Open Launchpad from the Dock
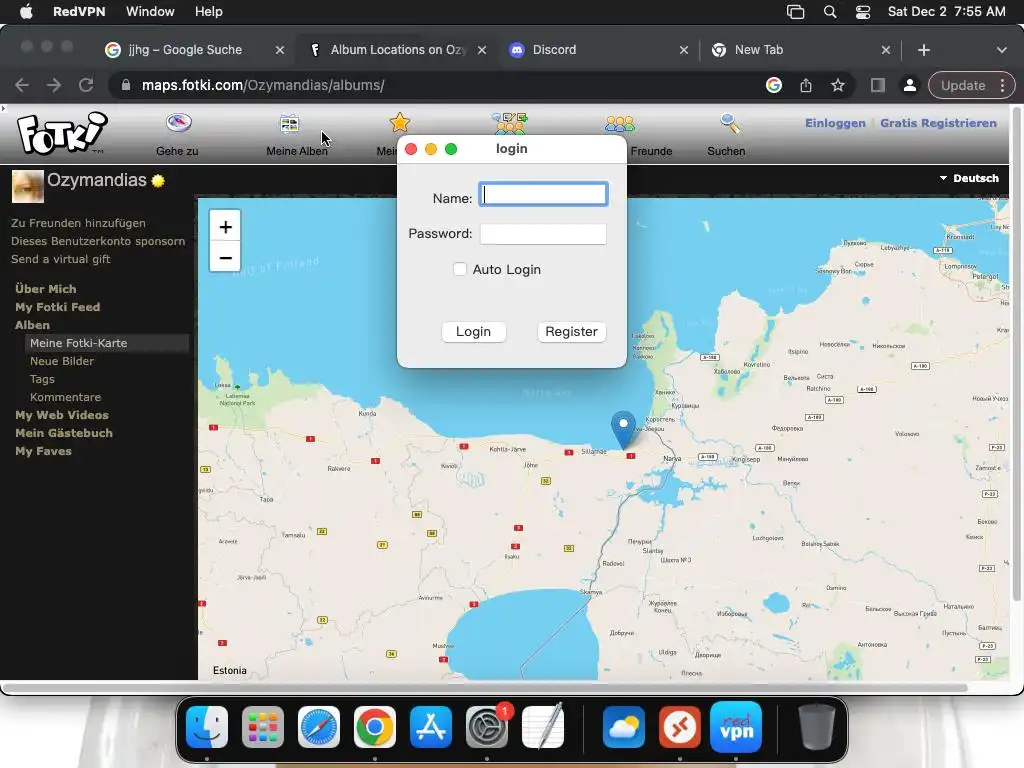 click(x=263, y=726)
